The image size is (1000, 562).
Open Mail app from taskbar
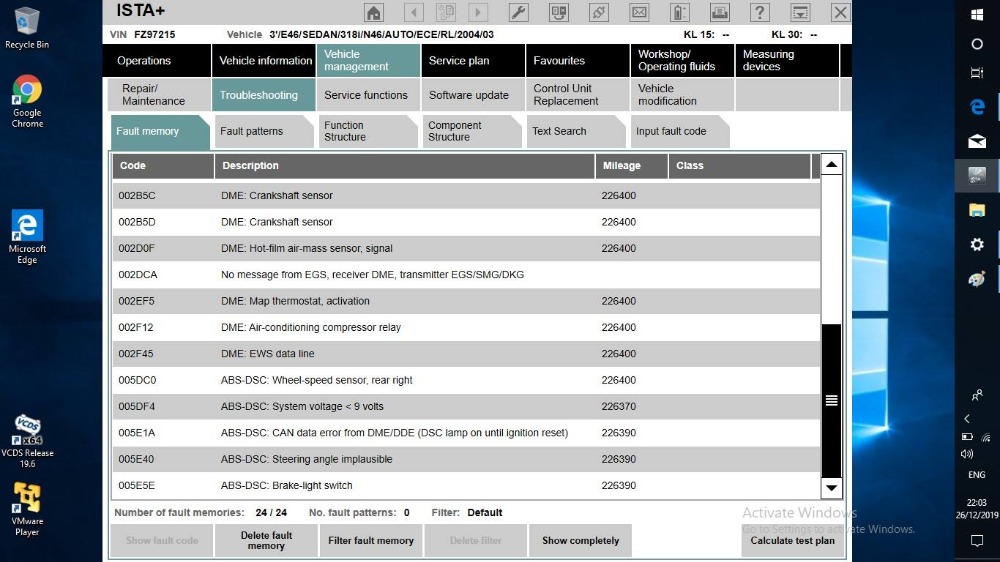pyautogui.click(x=976, y=141)
